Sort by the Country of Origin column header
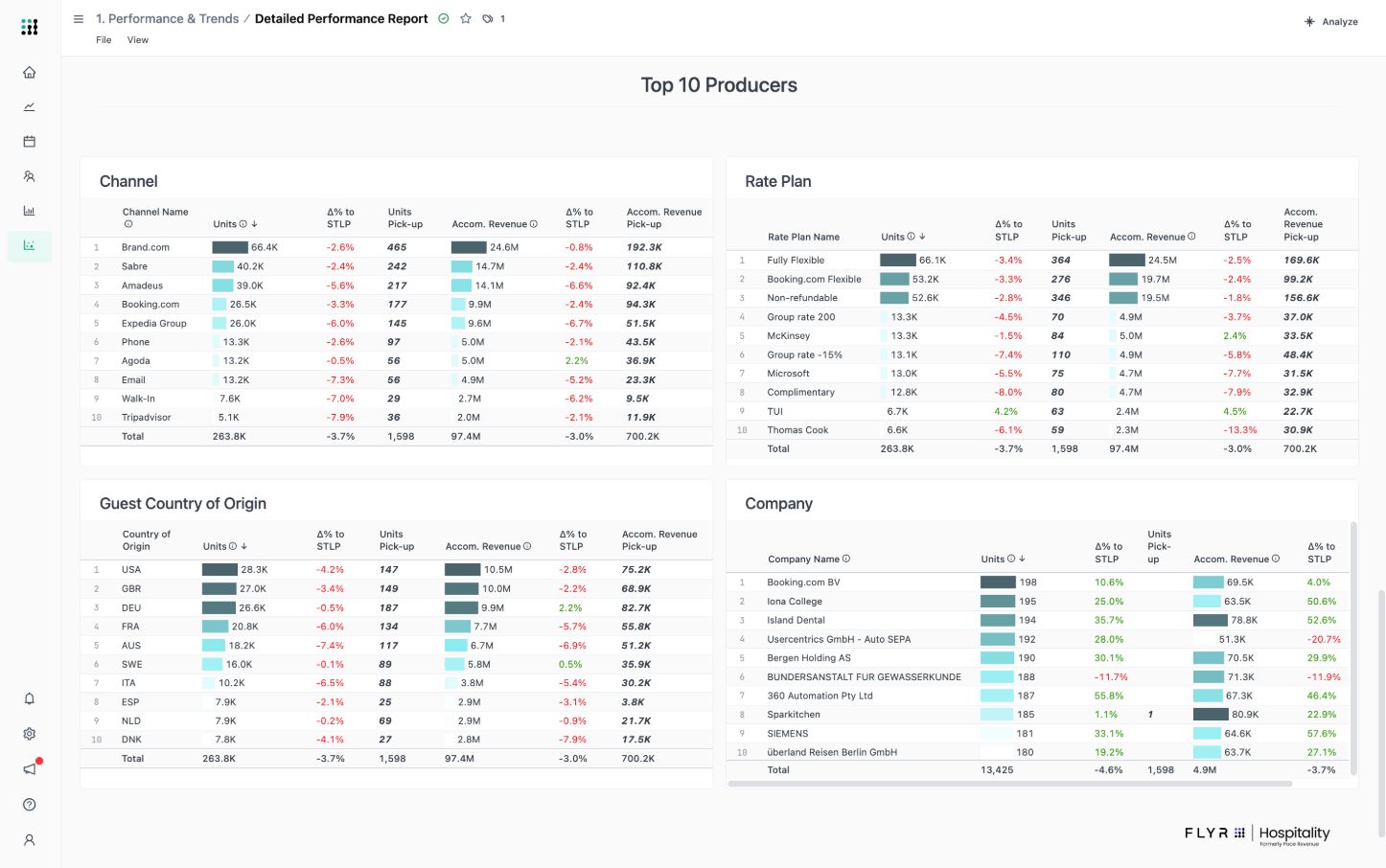1386x868 pixels. [x=147, y=540]
